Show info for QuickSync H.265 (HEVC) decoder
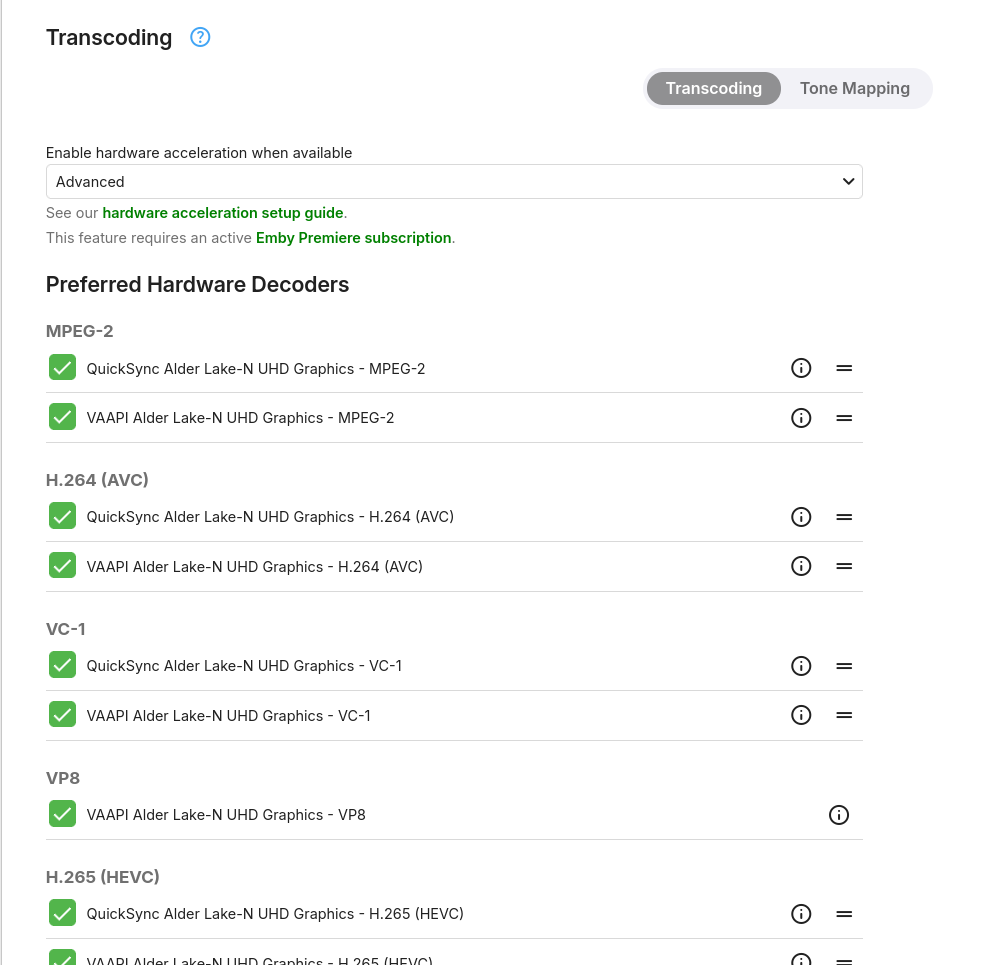 click(801, 914)
